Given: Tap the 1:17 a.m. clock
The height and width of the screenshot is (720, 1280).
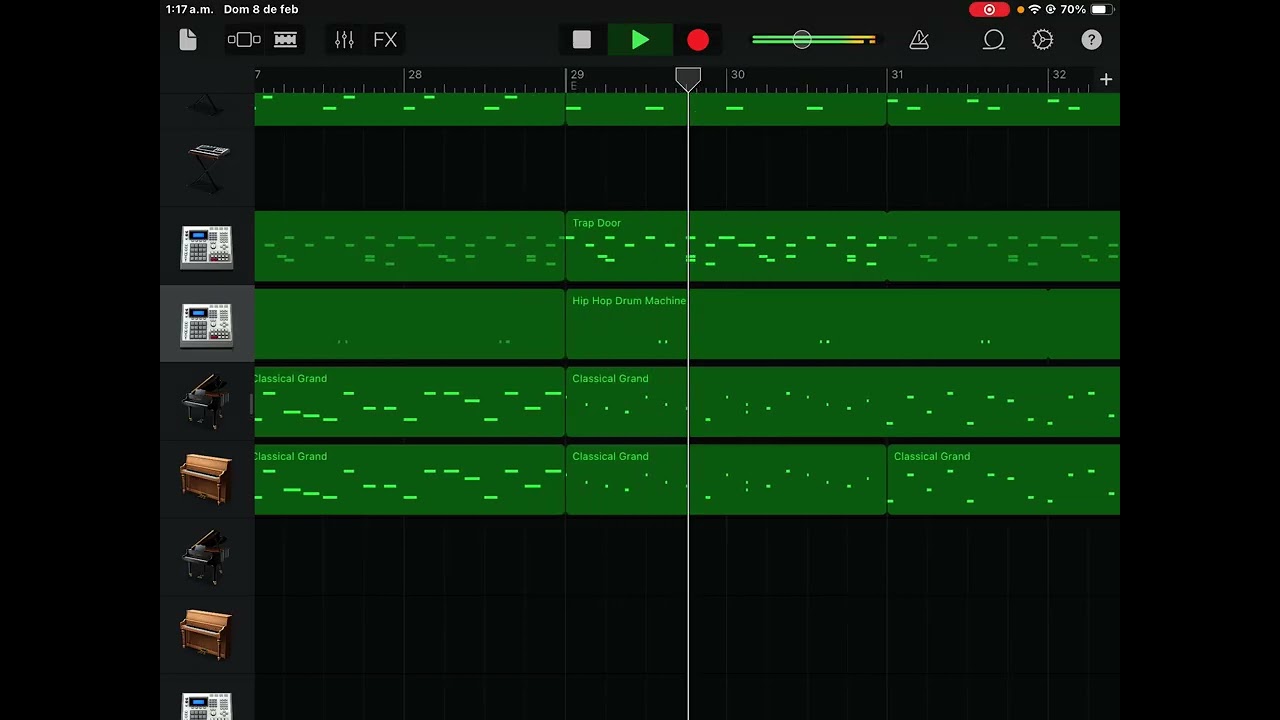Looking at the screenshot, I should (x=189, y=9).
